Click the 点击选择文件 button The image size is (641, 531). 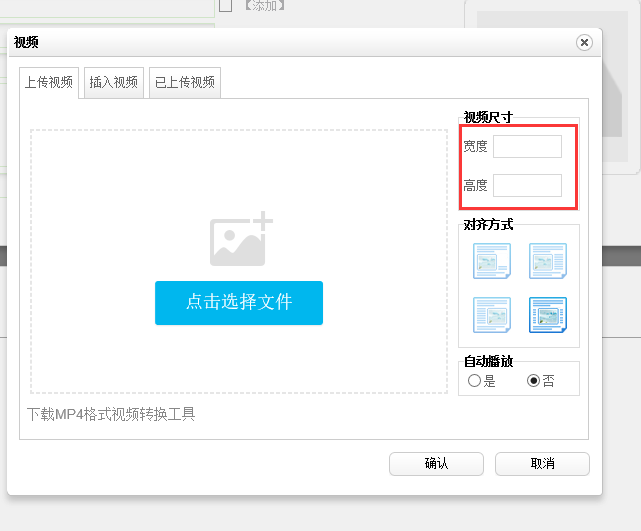pyautogui.click(x=239, y=303)
